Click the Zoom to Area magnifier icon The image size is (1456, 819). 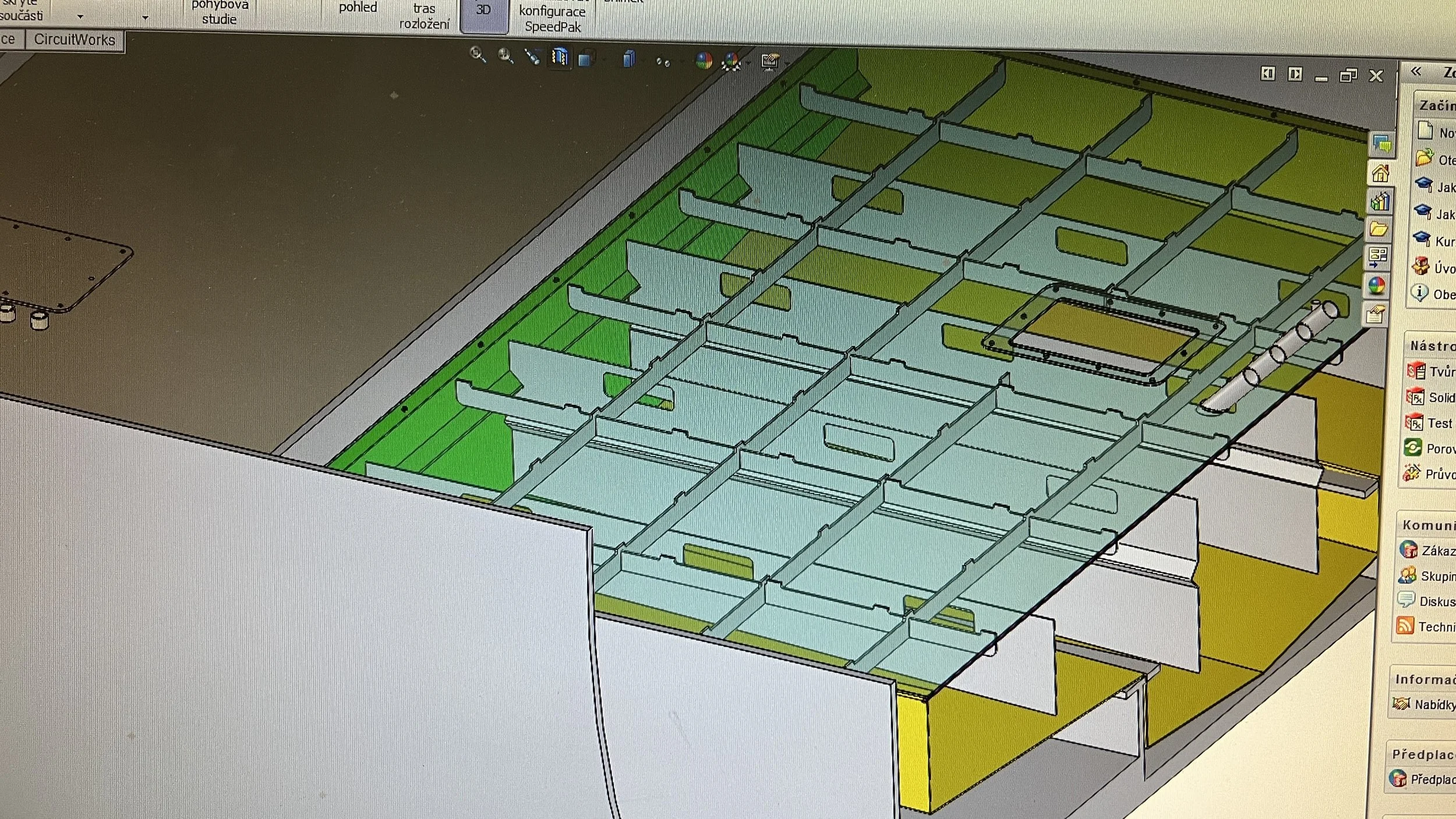[x=506, y=56]
